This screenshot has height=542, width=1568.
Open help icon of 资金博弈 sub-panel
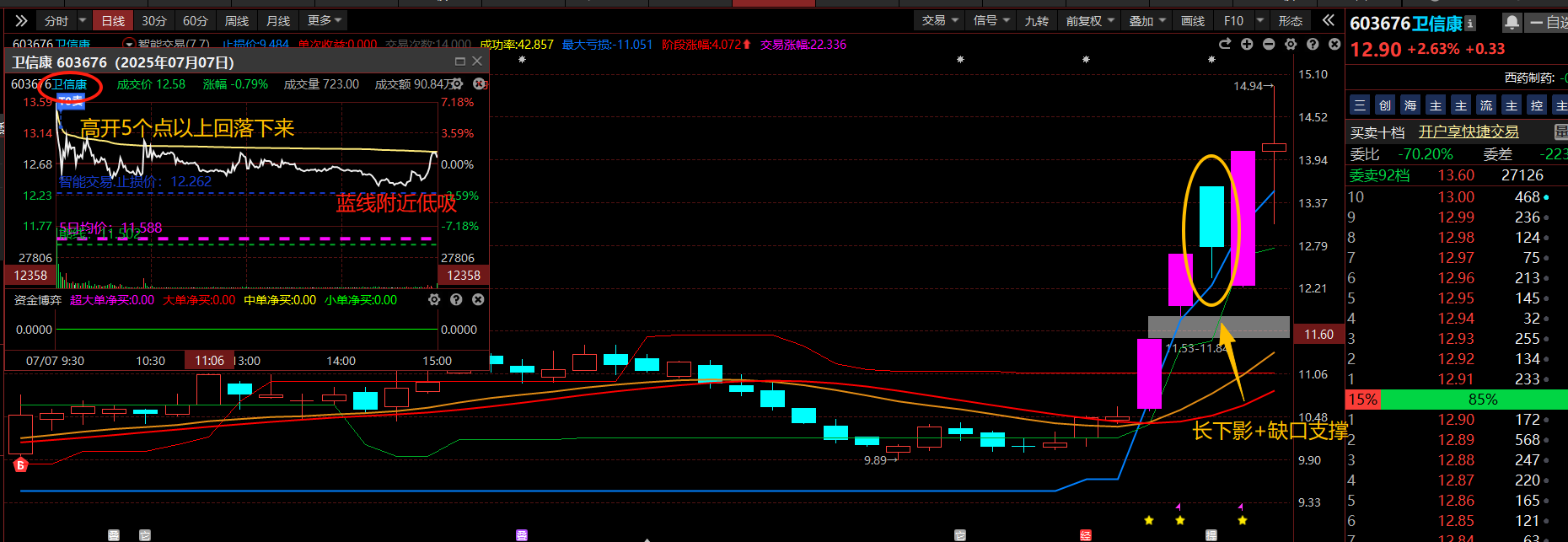coord(456,299)
